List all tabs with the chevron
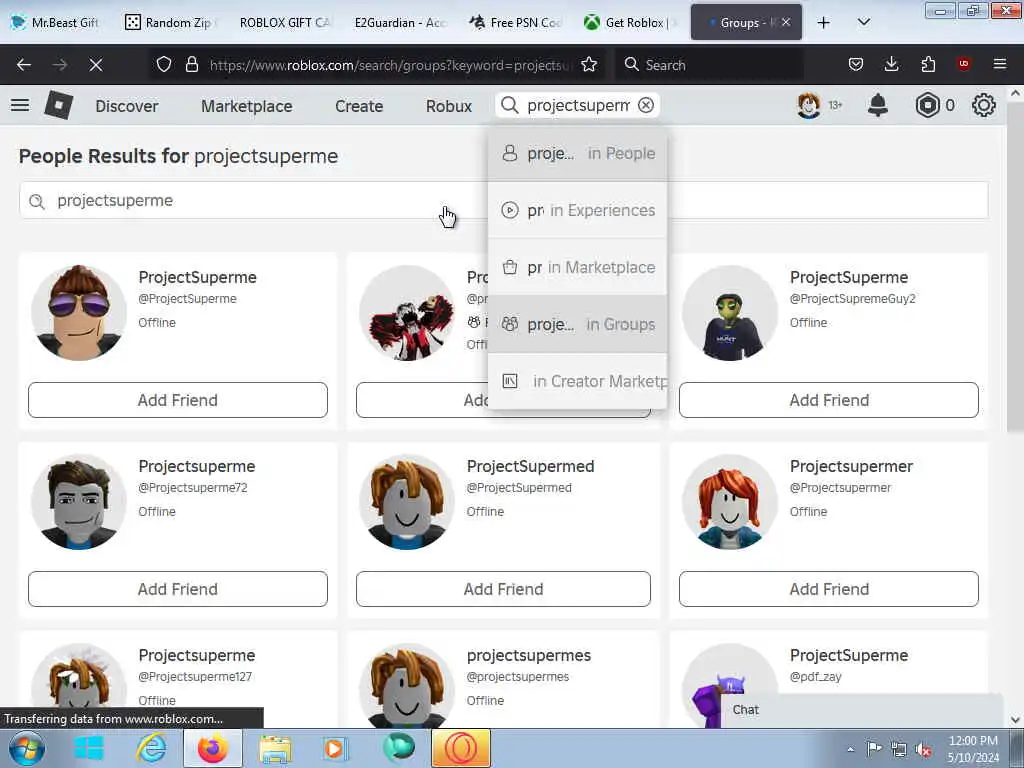The image size is (1024, 768). [x=863, y=22]
